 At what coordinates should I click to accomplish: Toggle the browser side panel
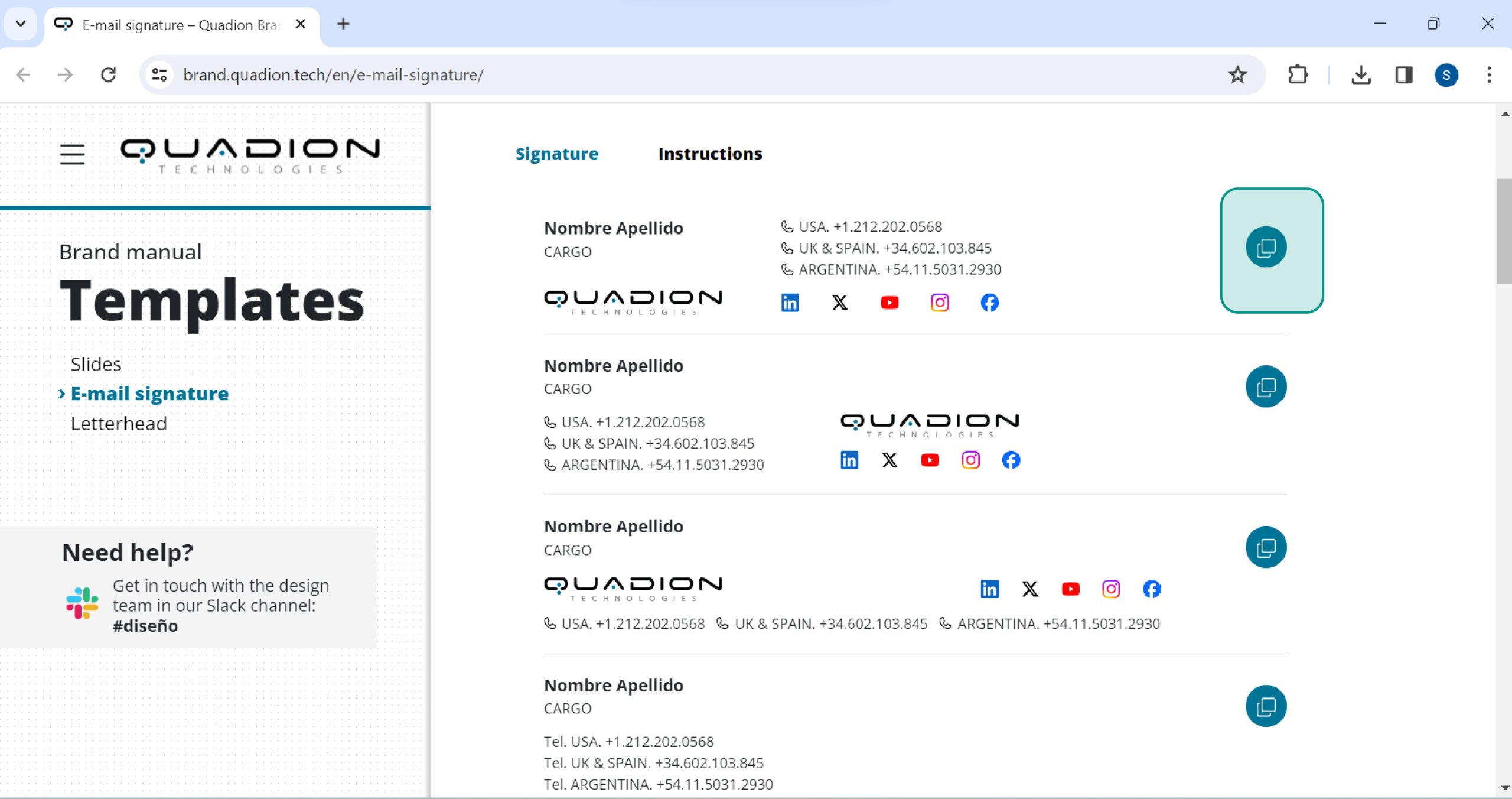point(1403,75)
